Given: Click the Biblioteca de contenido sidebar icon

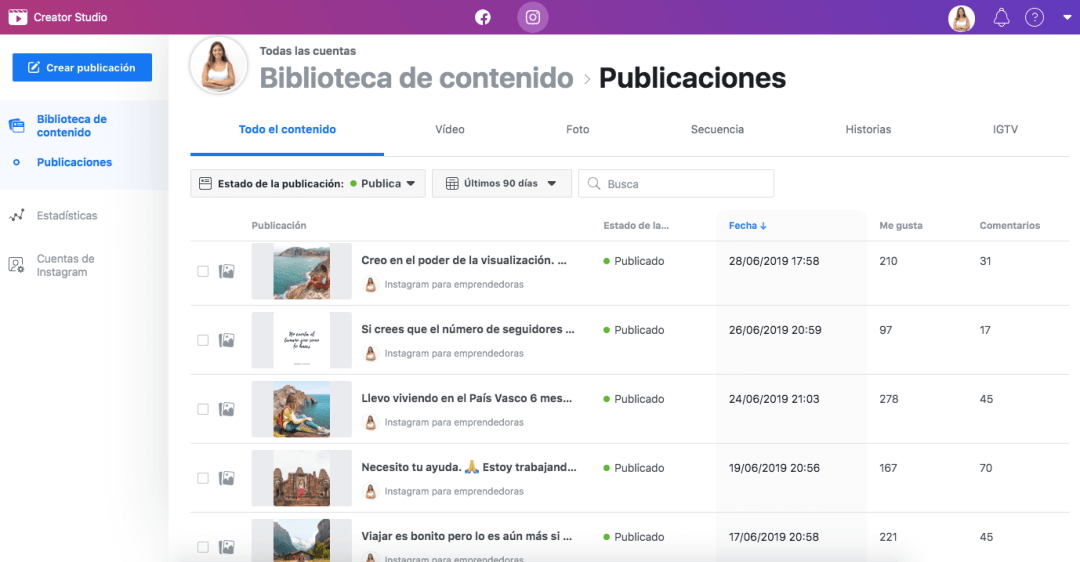Looking at the screenshot, I should pyautogui.click(x=17, y=125).
